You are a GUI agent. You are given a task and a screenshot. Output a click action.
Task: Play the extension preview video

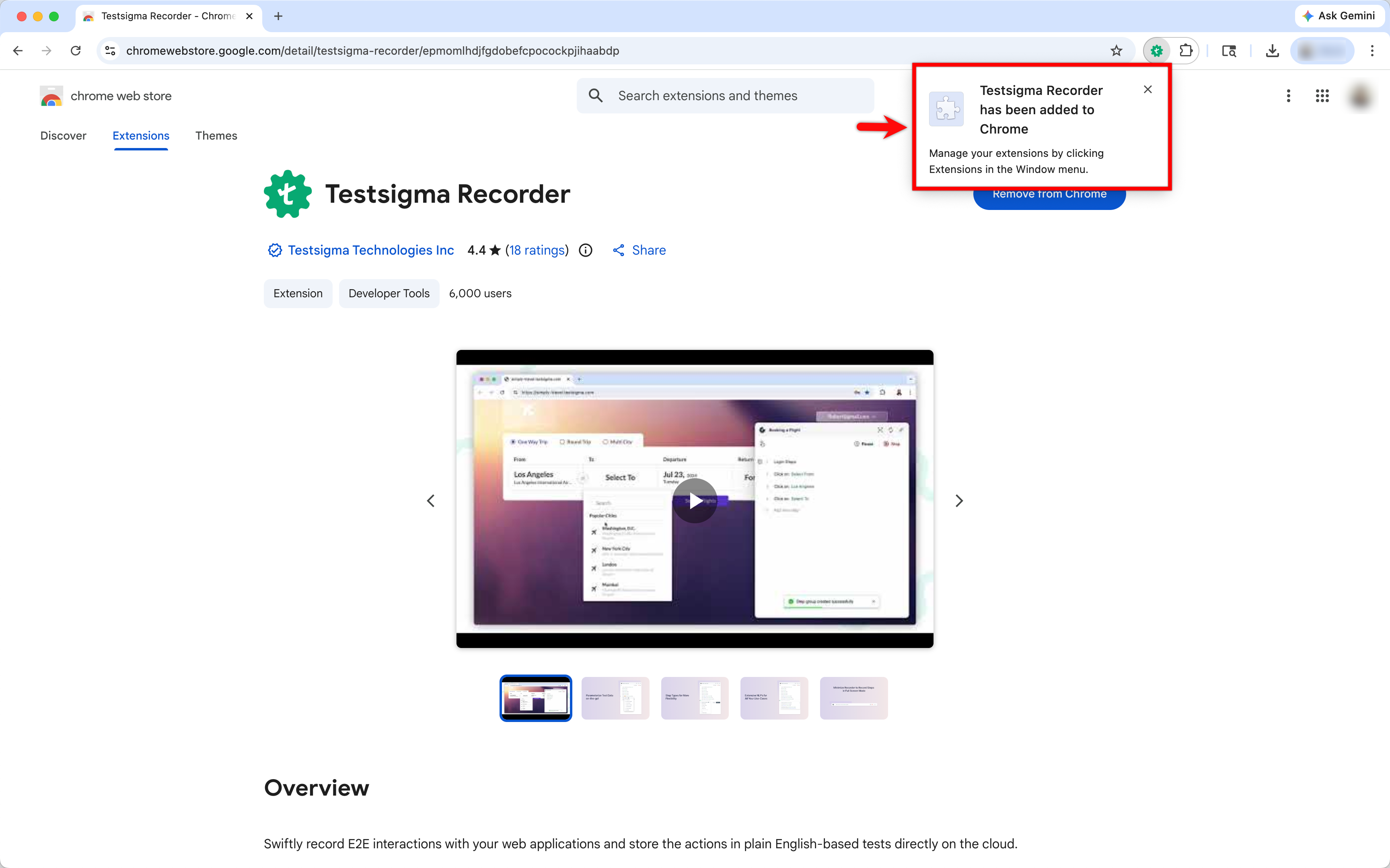pyautogui.click(x=695, y=501)
